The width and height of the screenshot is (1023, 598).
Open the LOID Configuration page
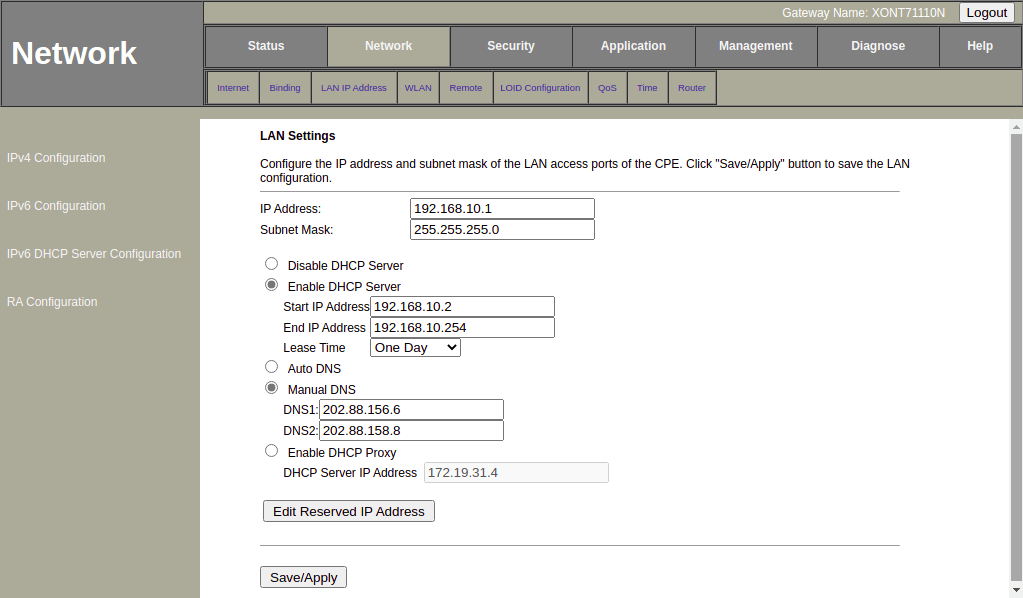tap(540, 87)
